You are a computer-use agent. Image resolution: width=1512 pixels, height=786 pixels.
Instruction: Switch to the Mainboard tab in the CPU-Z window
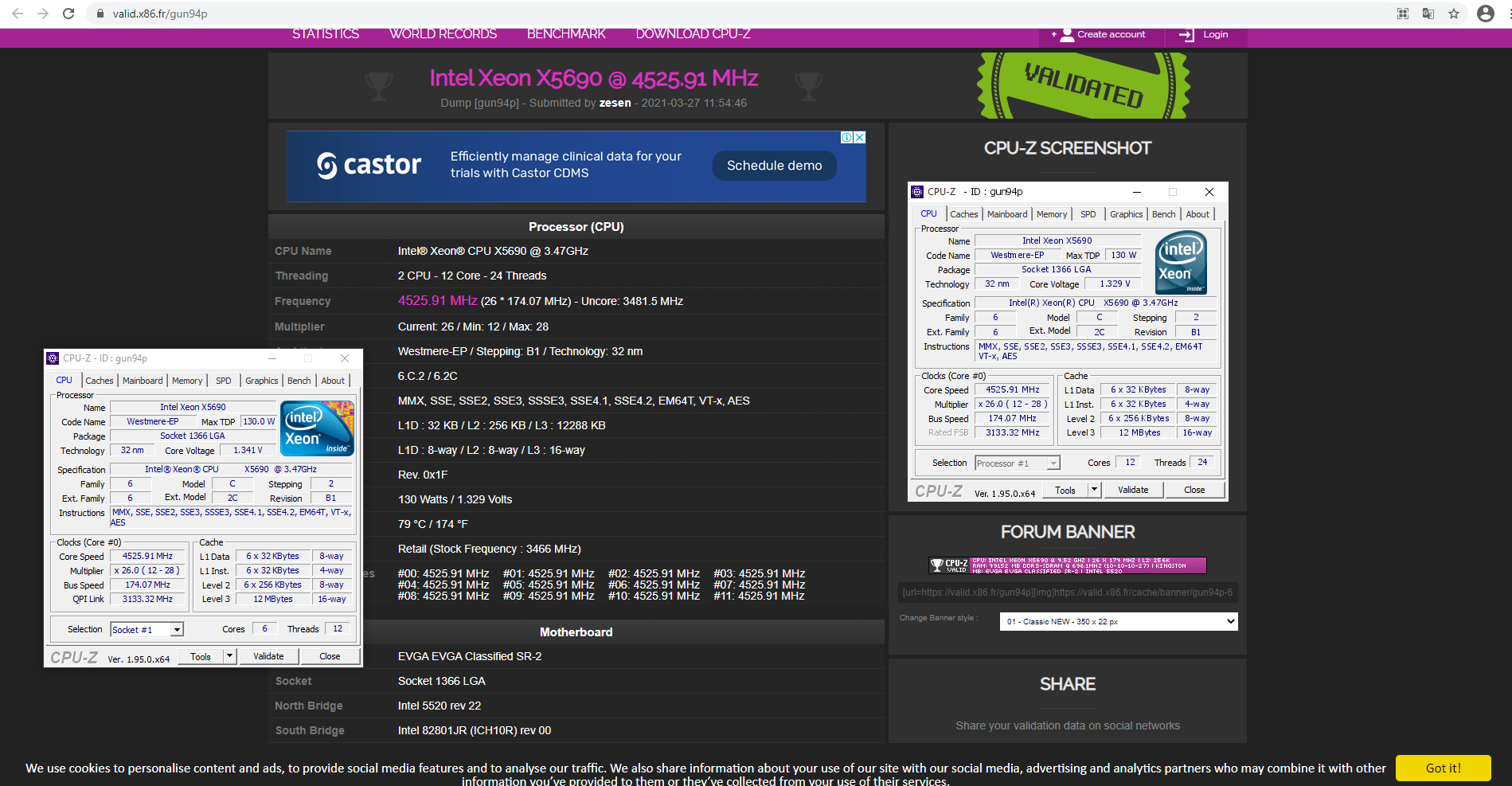pos(143,381)
